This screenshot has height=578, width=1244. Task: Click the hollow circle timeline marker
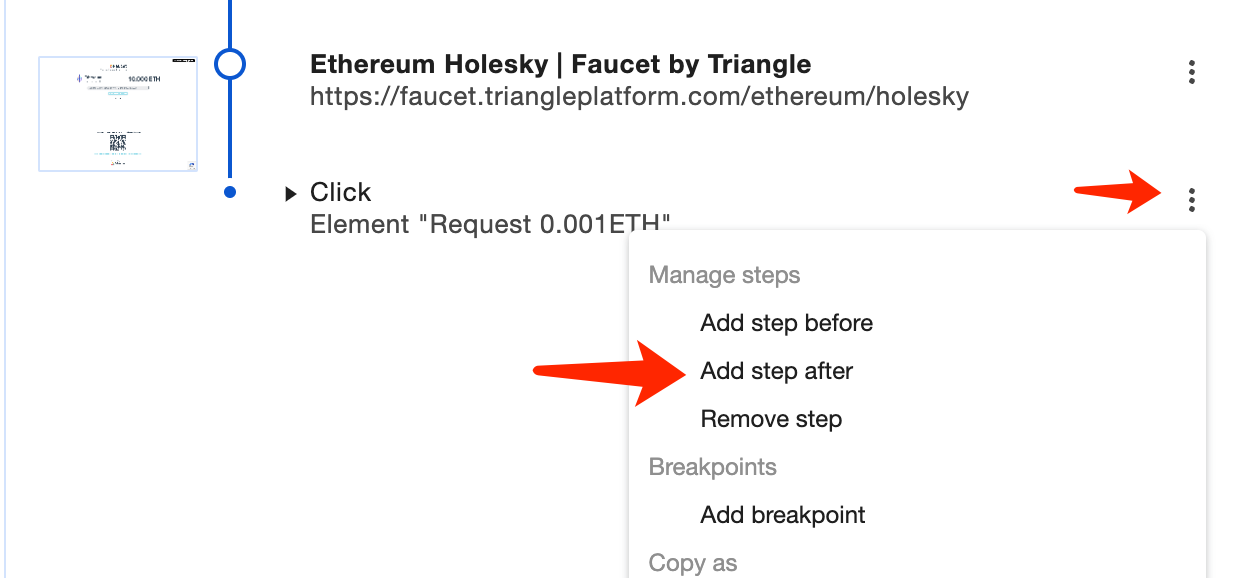click(230, 66)
